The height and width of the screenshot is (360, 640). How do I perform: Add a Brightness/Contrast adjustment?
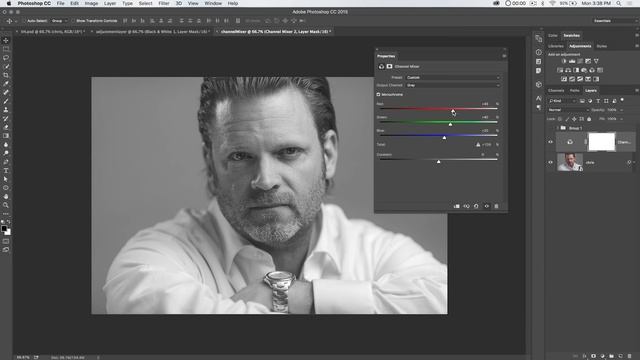[x=564, y=61]
